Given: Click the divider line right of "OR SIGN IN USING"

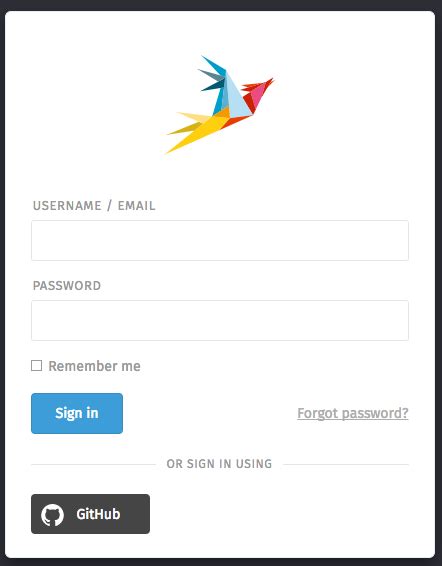Looking at the screenshot, I should coord(346,465).
